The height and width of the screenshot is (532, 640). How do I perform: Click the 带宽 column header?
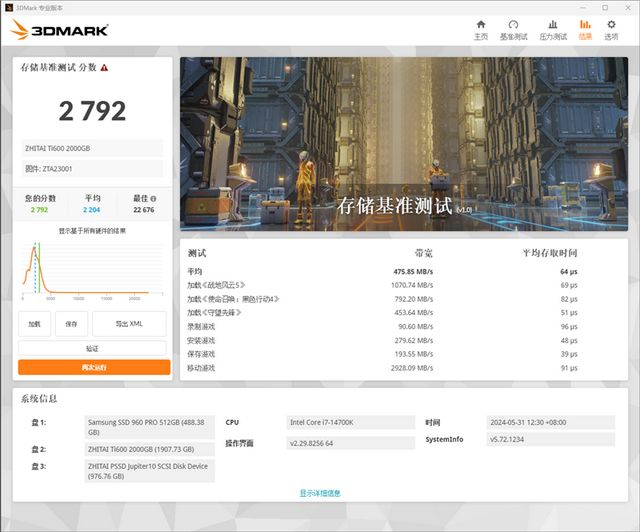[424, 254]
